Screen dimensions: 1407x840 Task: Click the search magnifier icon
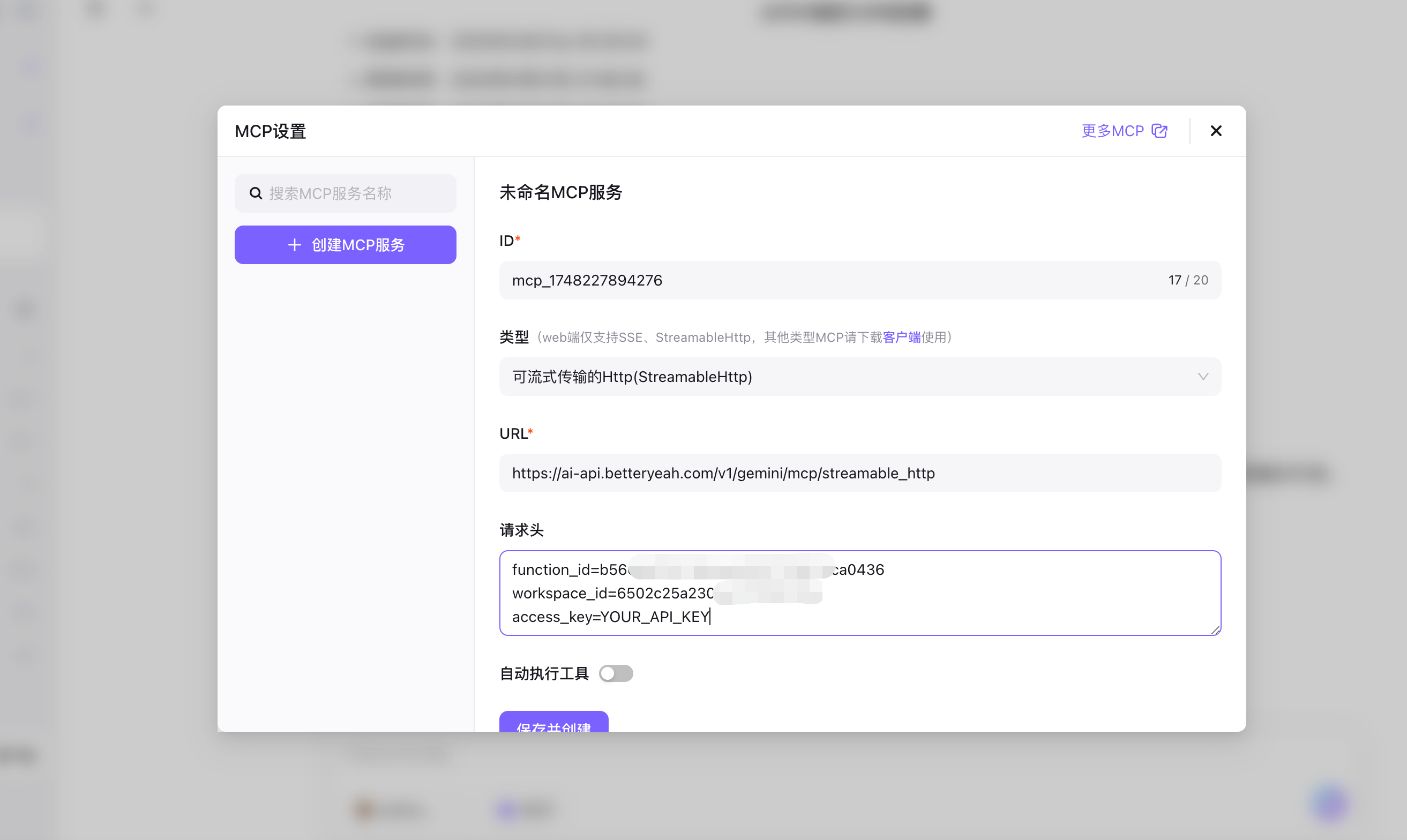point(256,193)
